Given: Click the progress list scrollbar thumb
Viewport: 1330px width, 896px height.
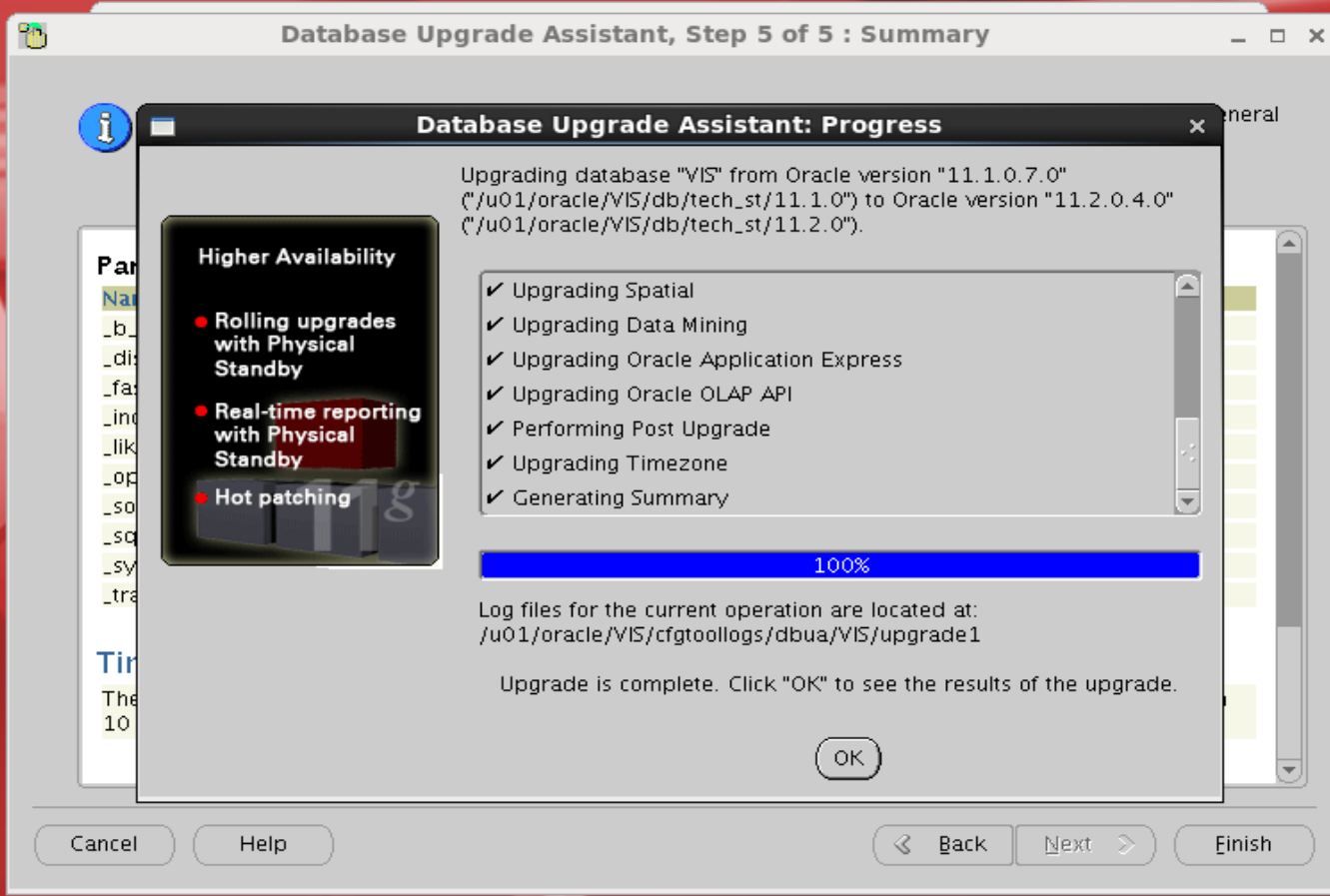Looking at the screenshot, I should [x=1187, y=452].
